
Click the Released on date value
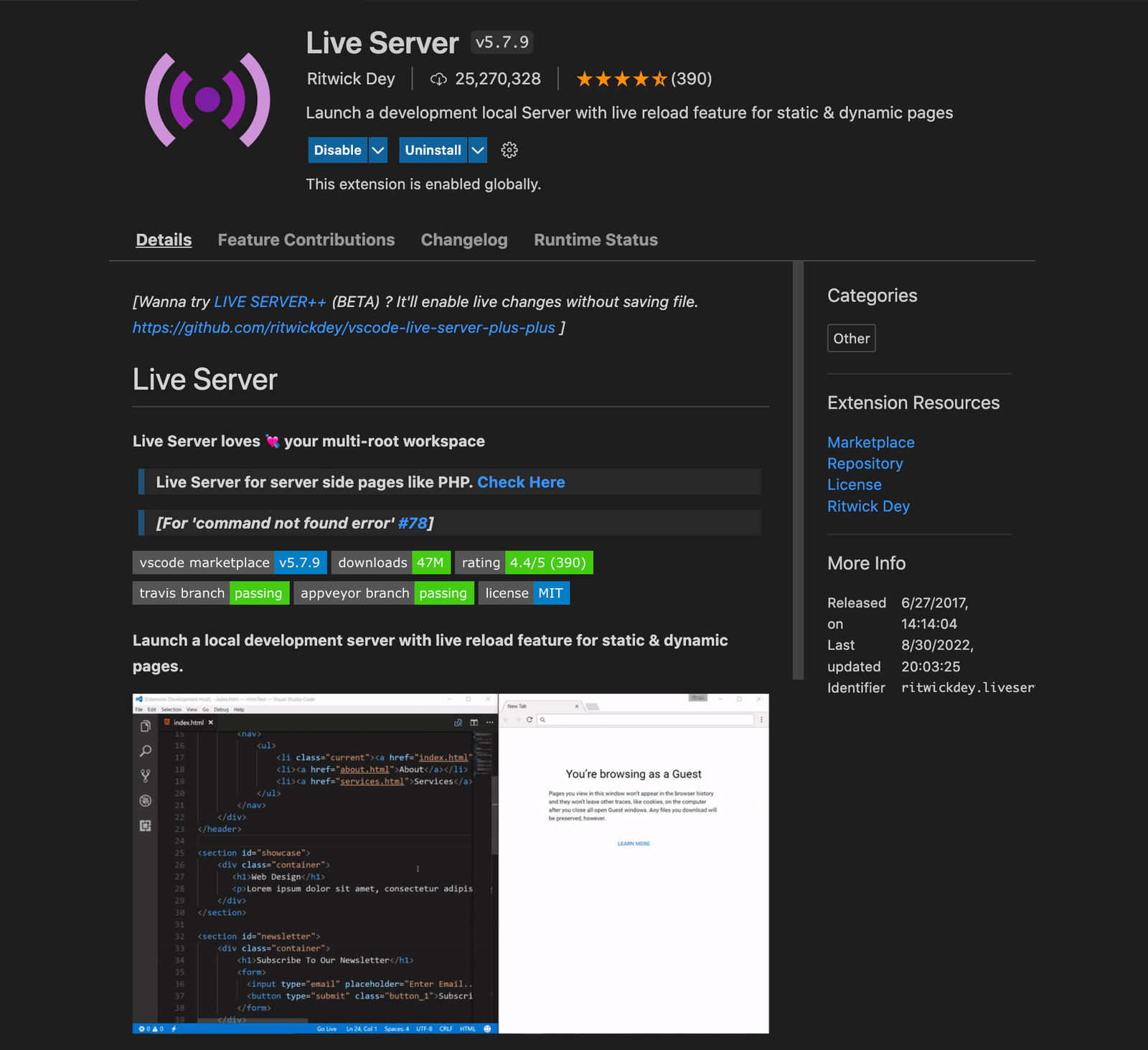pyautogui.click(x=935, y=613)
